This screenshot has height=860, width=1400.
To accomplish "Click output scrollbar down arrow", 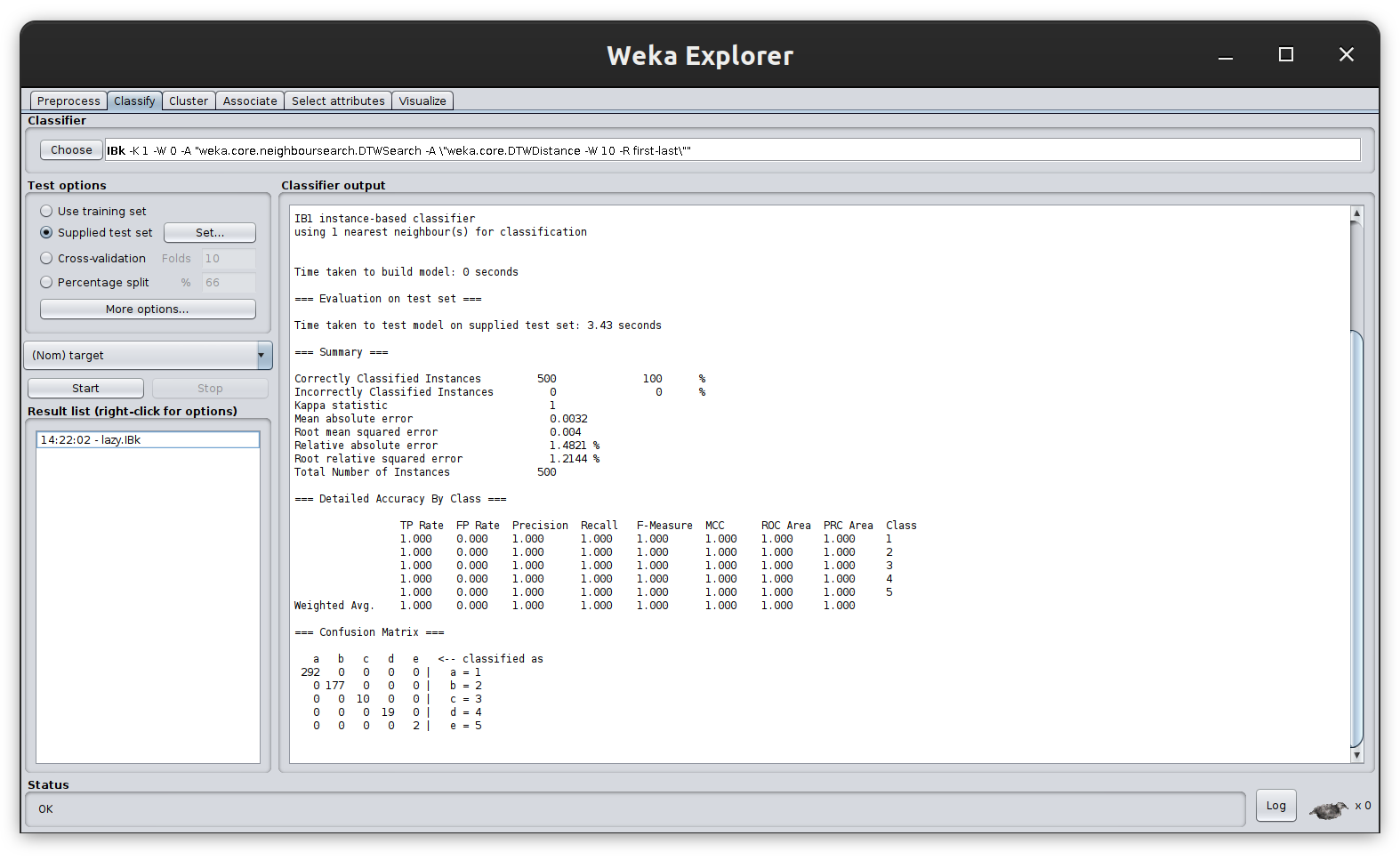I will coord(1356,755).
